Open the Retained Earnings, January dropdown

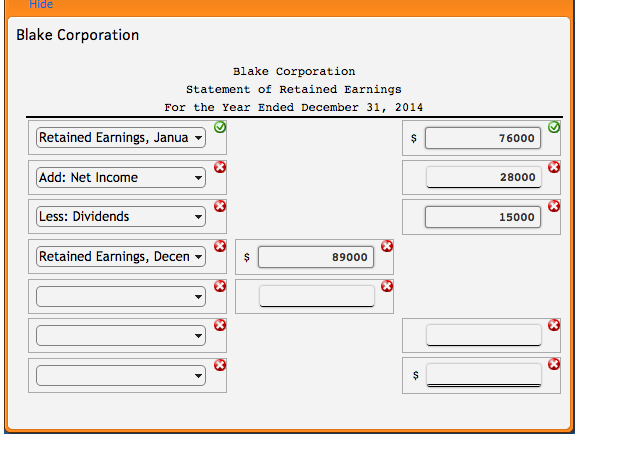(x=120, y=138)
